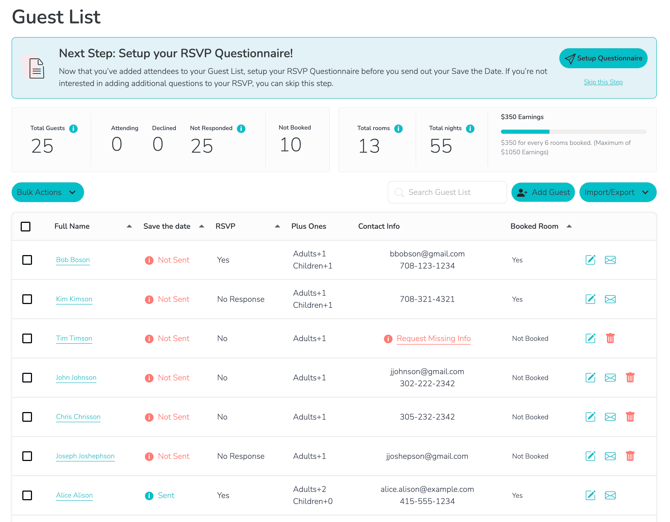Check the select-all checkbox in the table header
Viewport: 670px width, 522px height.
[x=26, y=227]
